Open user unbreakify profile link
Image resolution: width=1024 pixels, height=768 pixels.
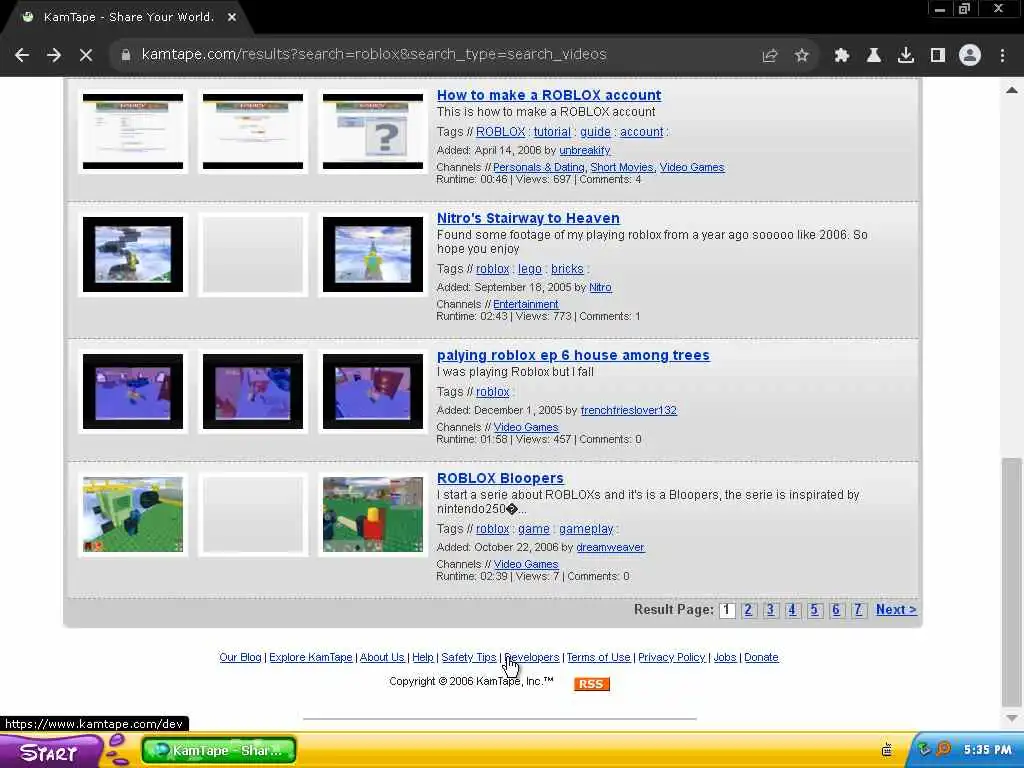coord(584,150)
